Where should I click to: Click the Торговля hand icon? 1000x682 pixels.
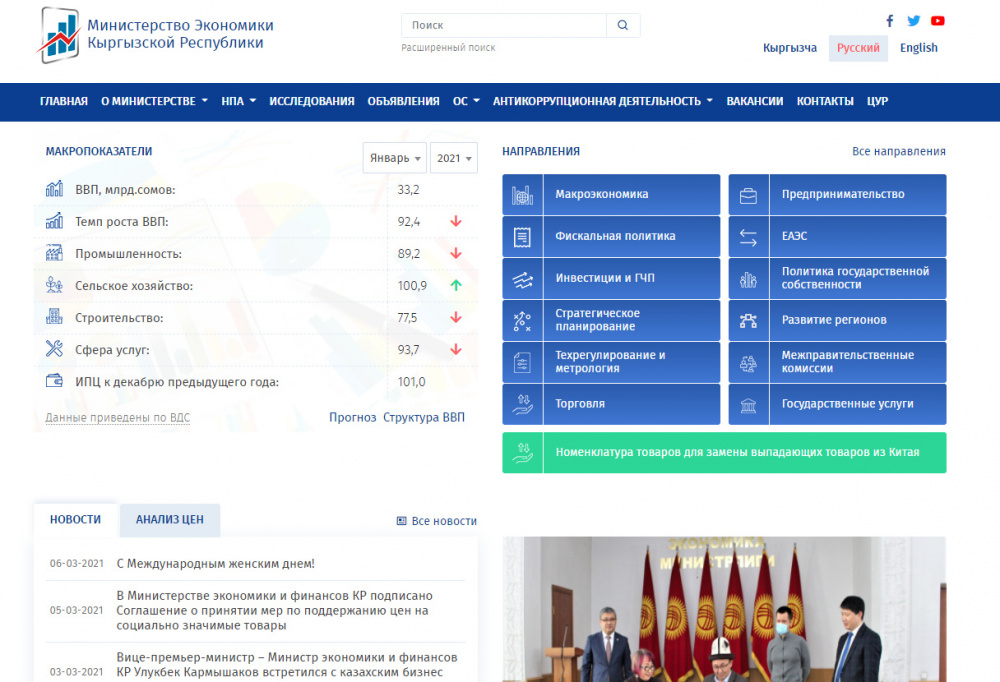[522, 405]
